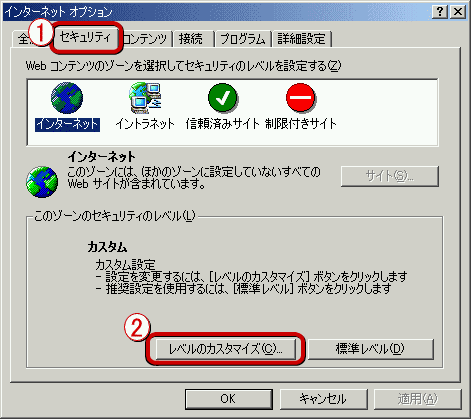This screenshot has width=471, height=419.
Task: Click the イントラネット zone label
Action: click(145, 124)
